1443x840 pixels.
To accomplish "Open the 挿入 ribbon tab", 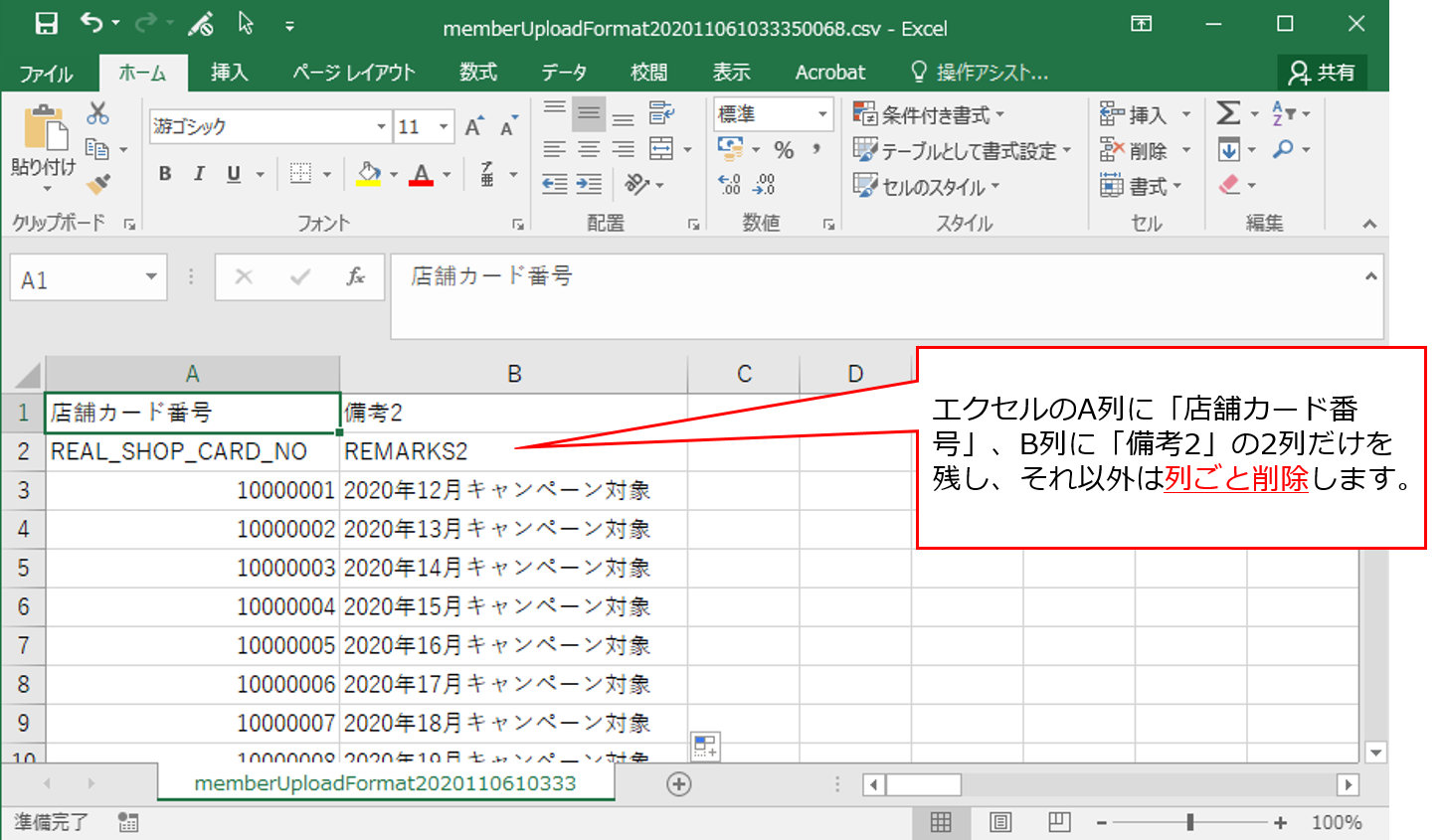I will pyautogui.click(x=229, y=73).
